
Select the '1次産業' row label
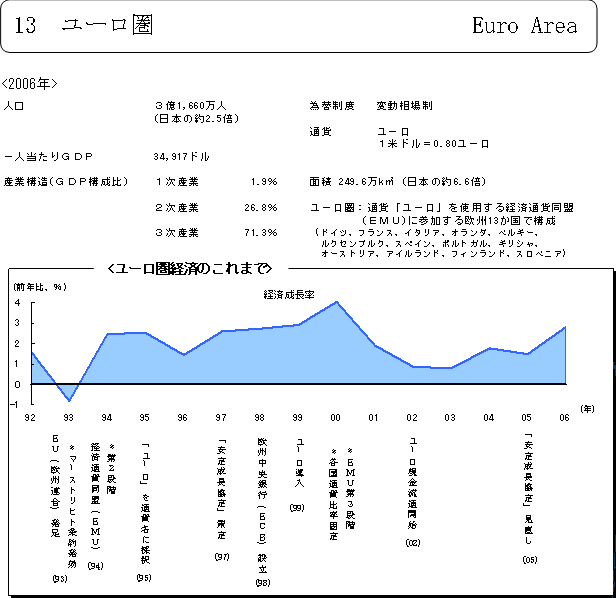[177, 182]
